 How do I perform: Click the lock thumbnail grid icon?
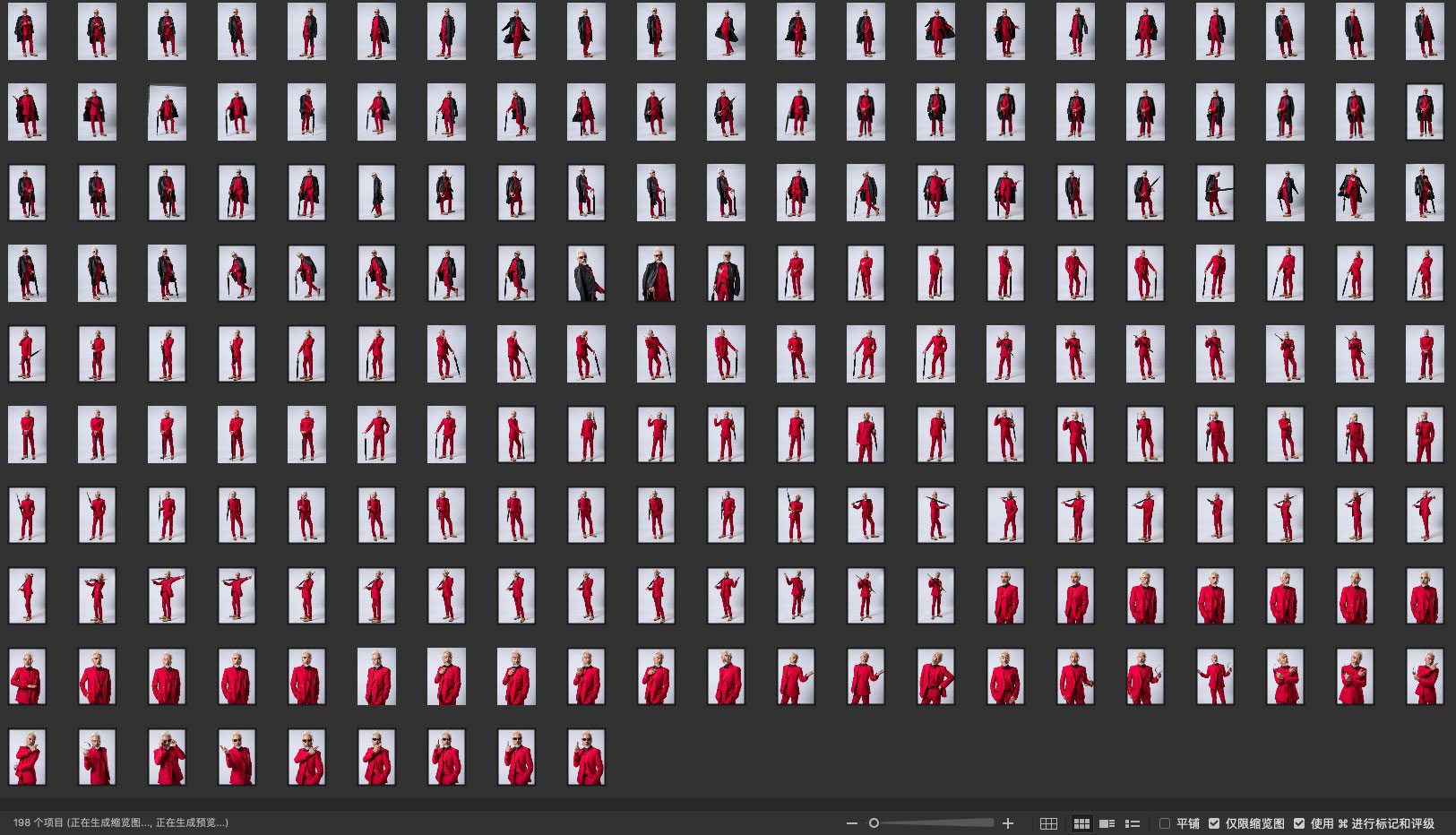1048,823
